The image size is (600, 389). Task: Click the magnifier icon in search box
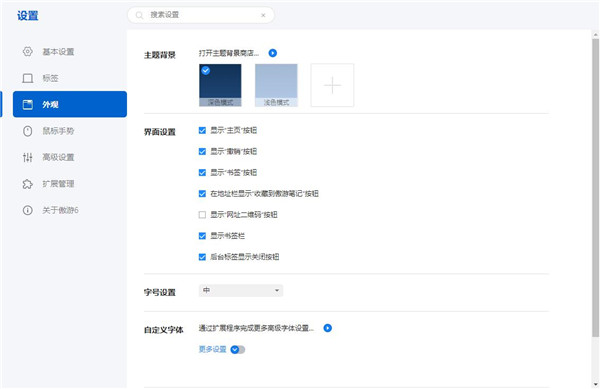pyautogui.click(x=139, y=15)
